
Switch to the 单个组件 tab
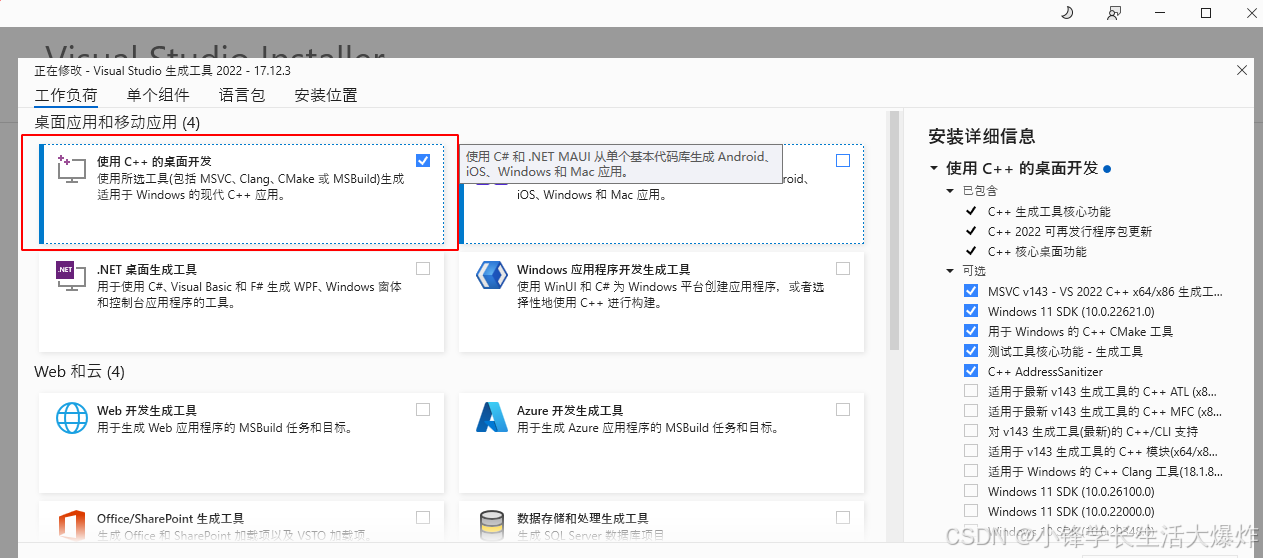(x=158, y=95)
